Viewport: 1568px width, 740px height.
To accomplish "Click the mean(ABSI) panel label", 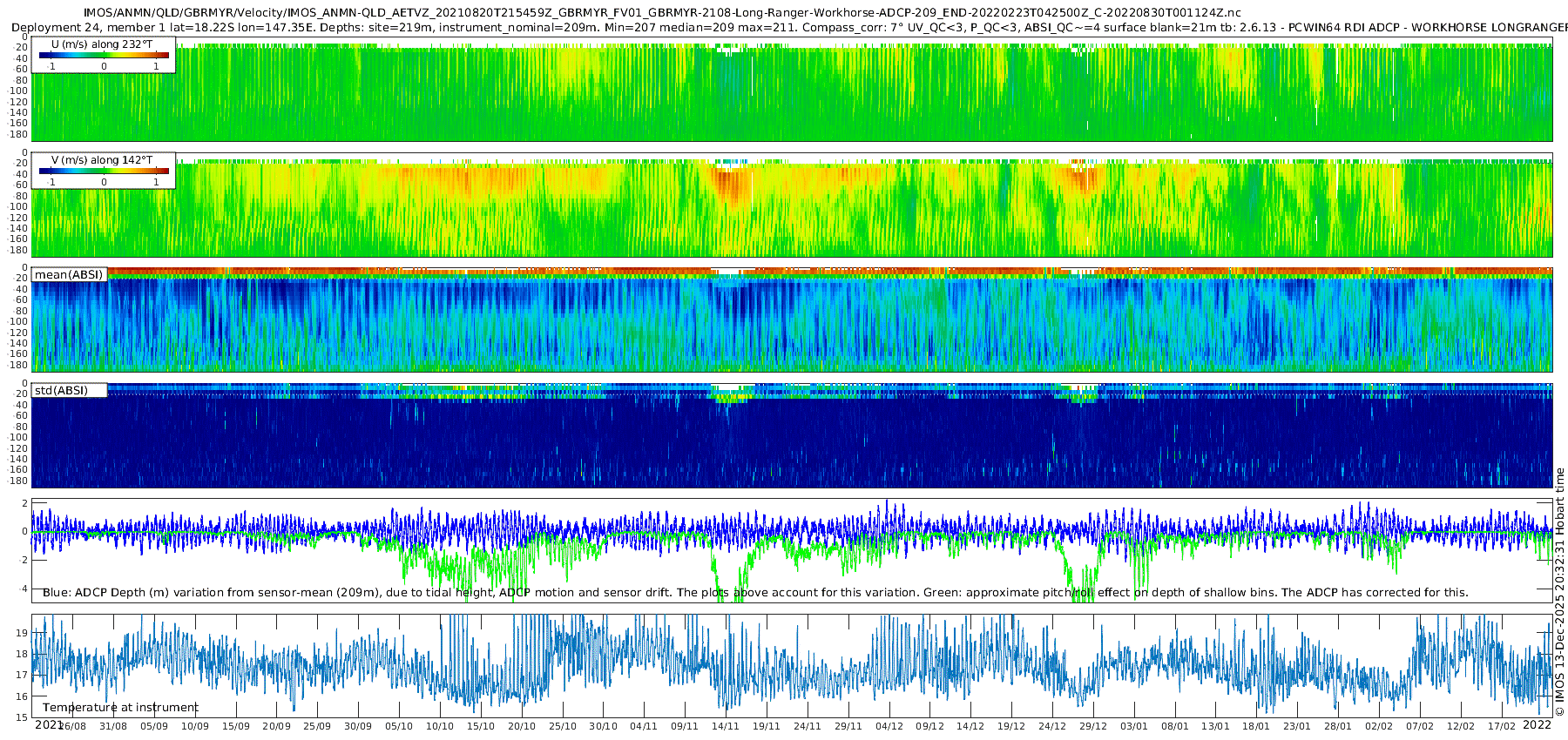I will click(x=69, y=275).
